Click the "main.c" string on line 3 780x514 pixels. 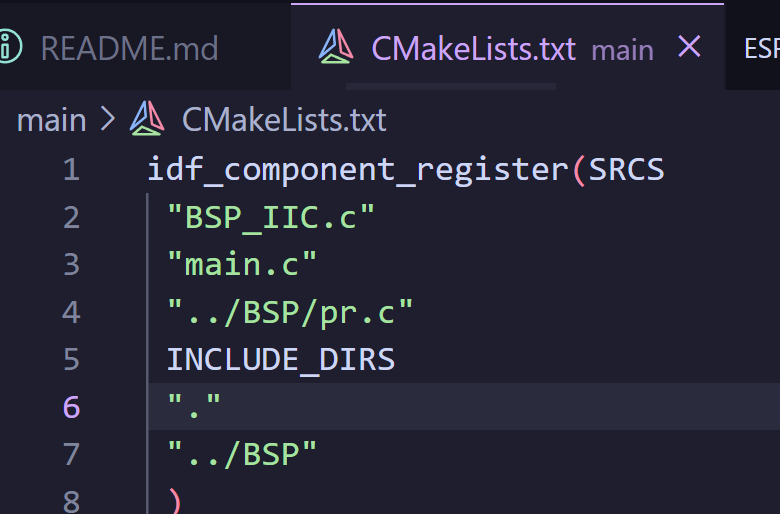[x=242, y=264]
